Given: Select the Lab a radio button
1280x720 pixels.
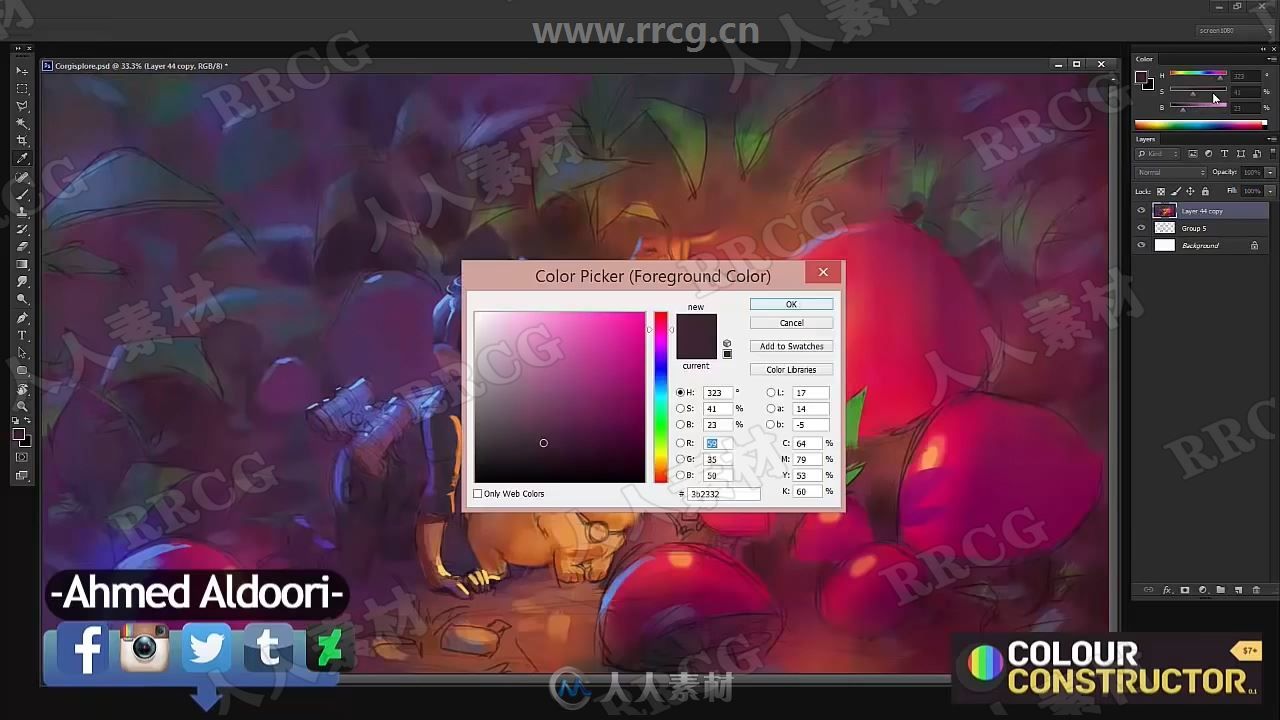Looking at the screenshot, I should (x=770, y=409).
